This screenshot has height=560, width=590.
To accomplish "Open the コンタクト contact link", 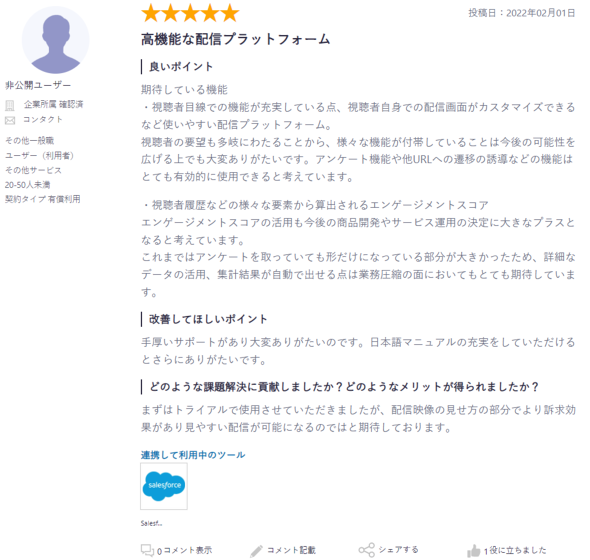I will [43, 120].
